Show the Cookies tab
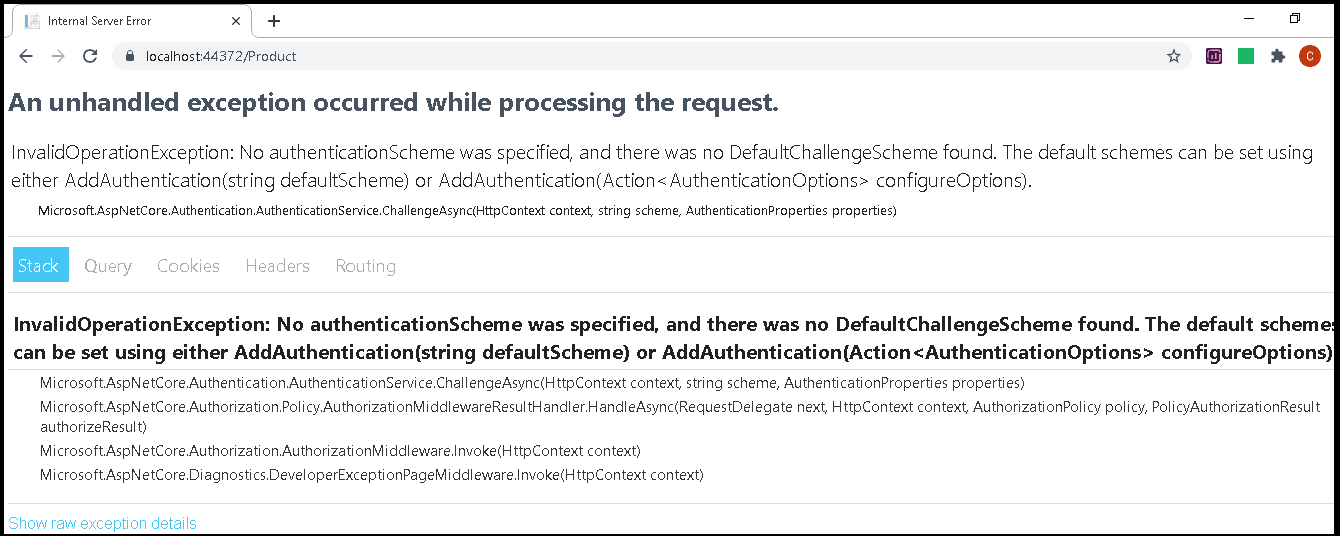This screenshot has width=1340, height=536. pos(188,266)
